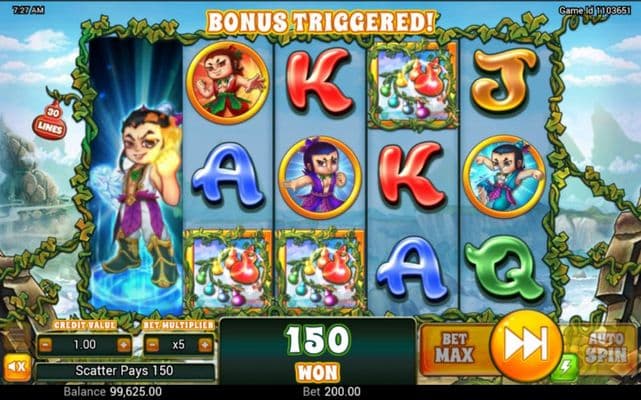Click the gold J symbol

505,81
